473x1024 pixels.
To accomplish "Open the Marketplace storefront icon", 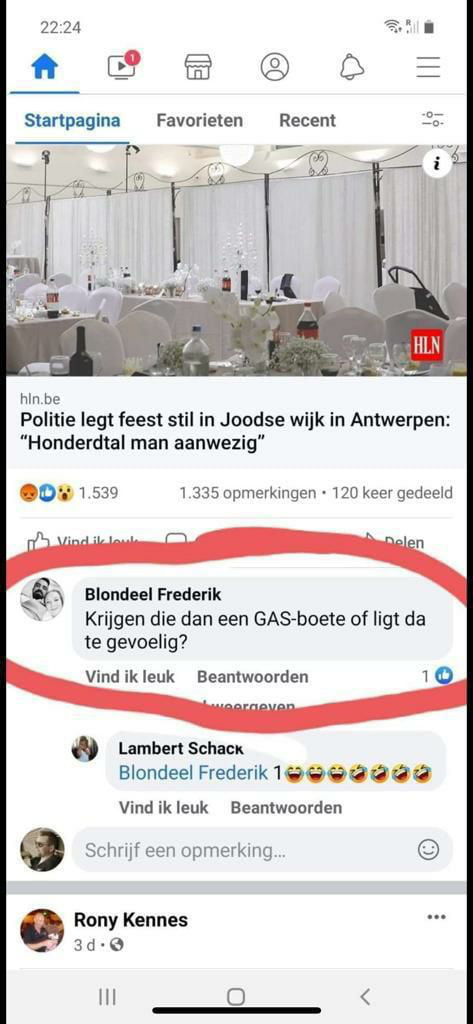I will click(x=198, y=67).
